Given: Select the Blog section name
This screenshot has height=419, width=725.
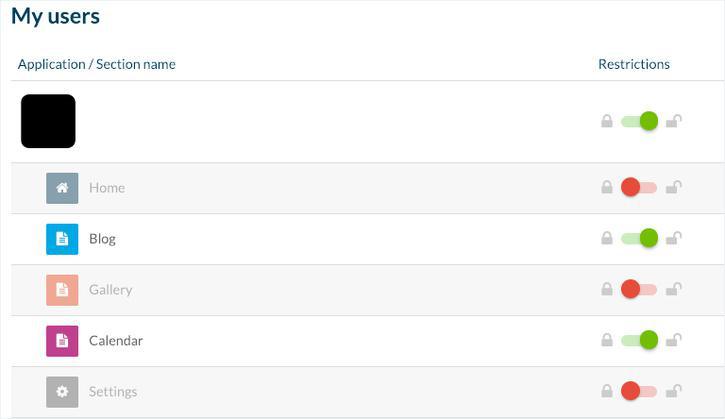Looking at the screenshot, I should (102, 239).
